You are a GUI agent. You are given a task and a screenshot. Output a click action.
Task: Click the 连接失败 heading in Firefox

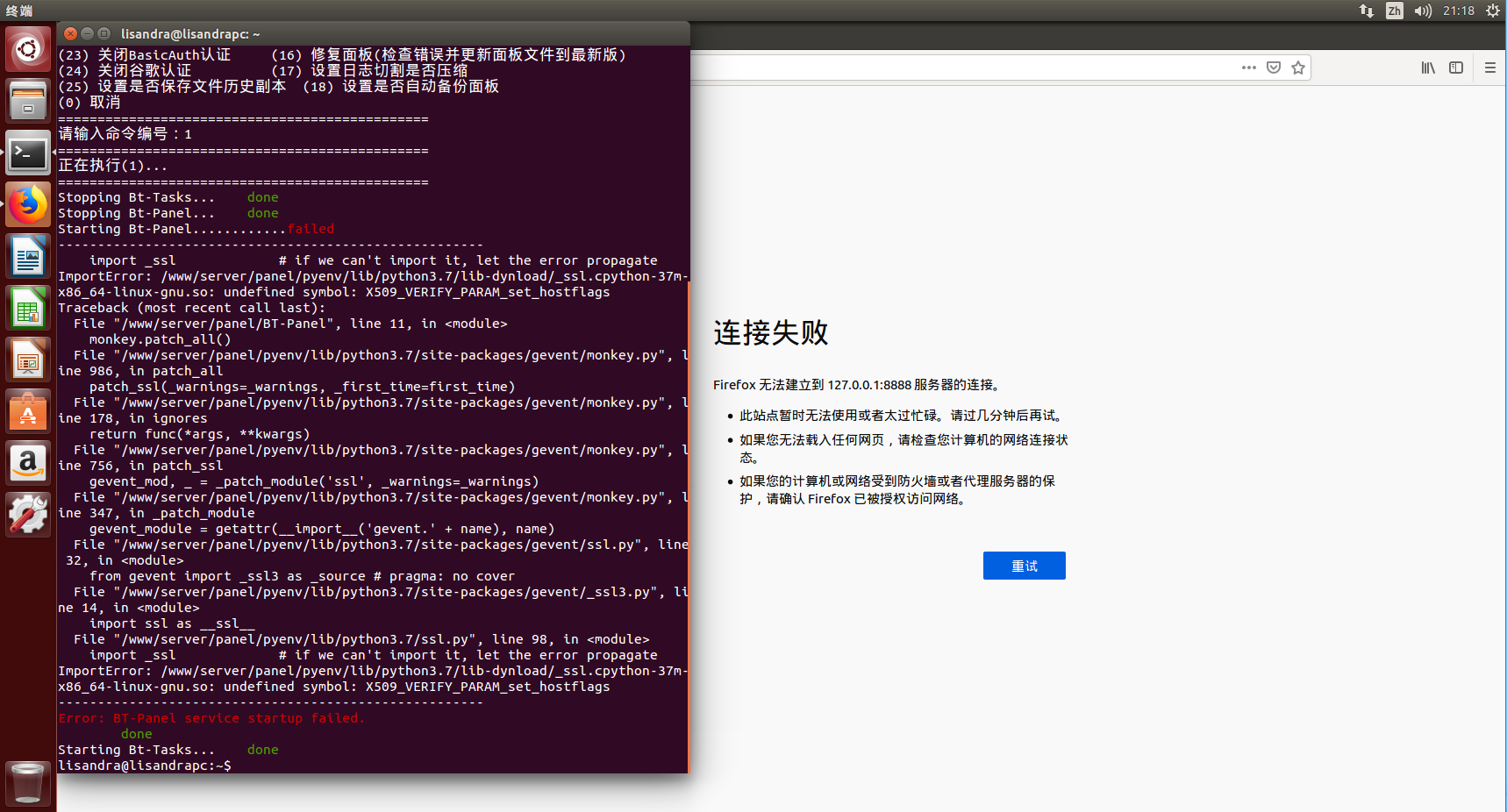[771, 333]
